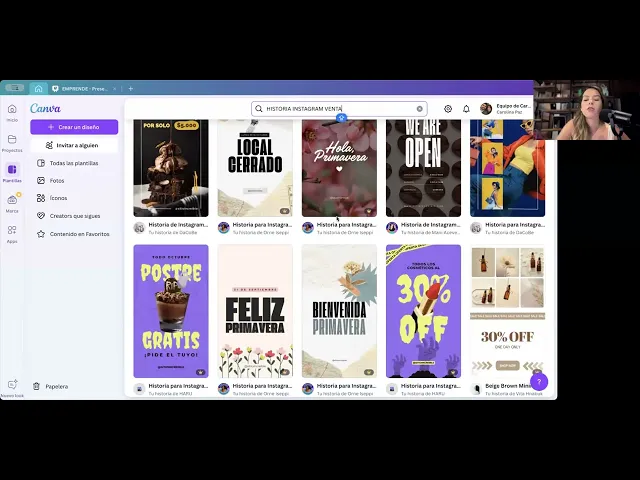Close the EMPRENDE presentation tab
640x480 pixels.
(115, 89)
